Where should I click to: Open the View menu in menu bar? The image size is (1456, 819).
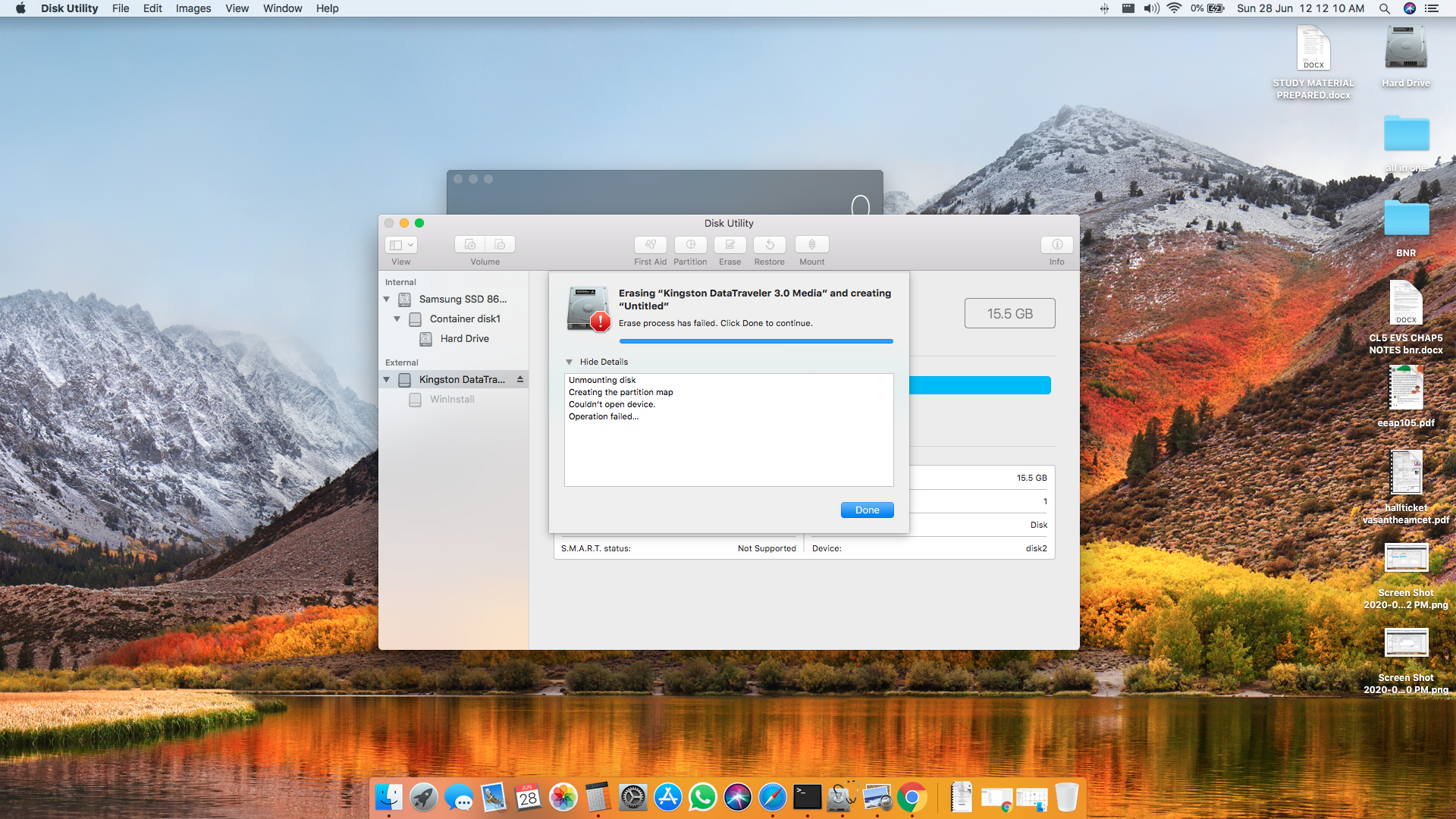[237, 8]
